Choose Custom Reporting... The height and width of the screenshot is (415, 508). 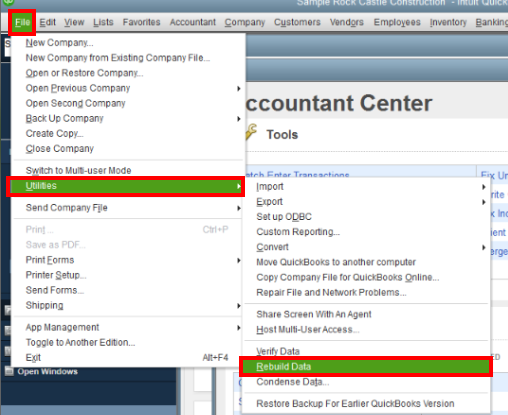click(366, 232)
